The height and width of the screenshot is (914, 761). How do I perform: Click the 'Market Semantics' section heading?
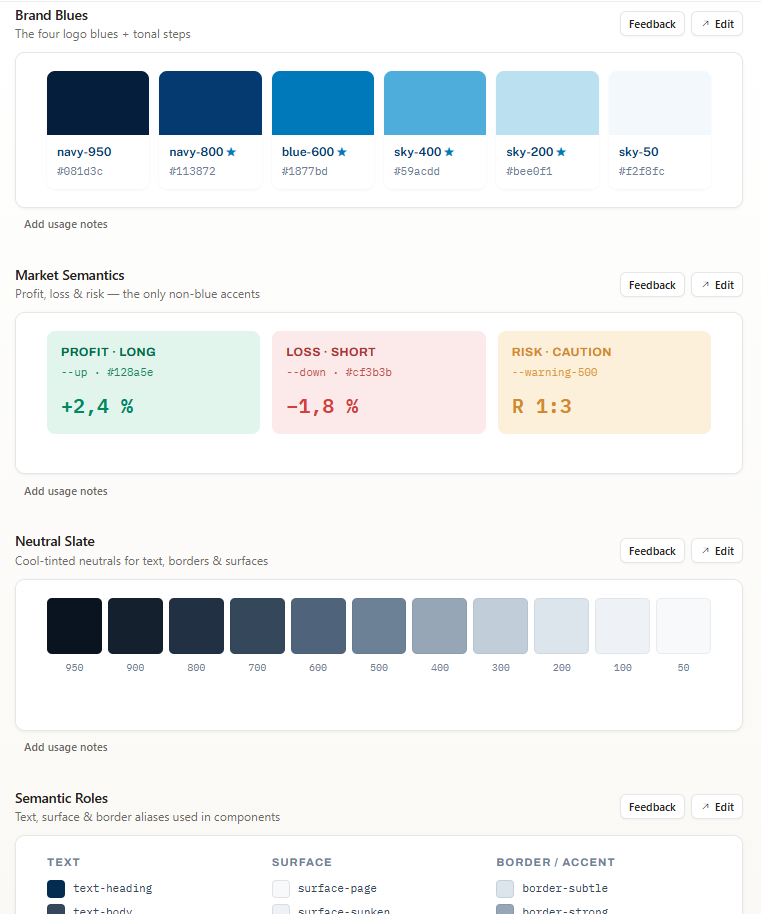click(70, 276)
